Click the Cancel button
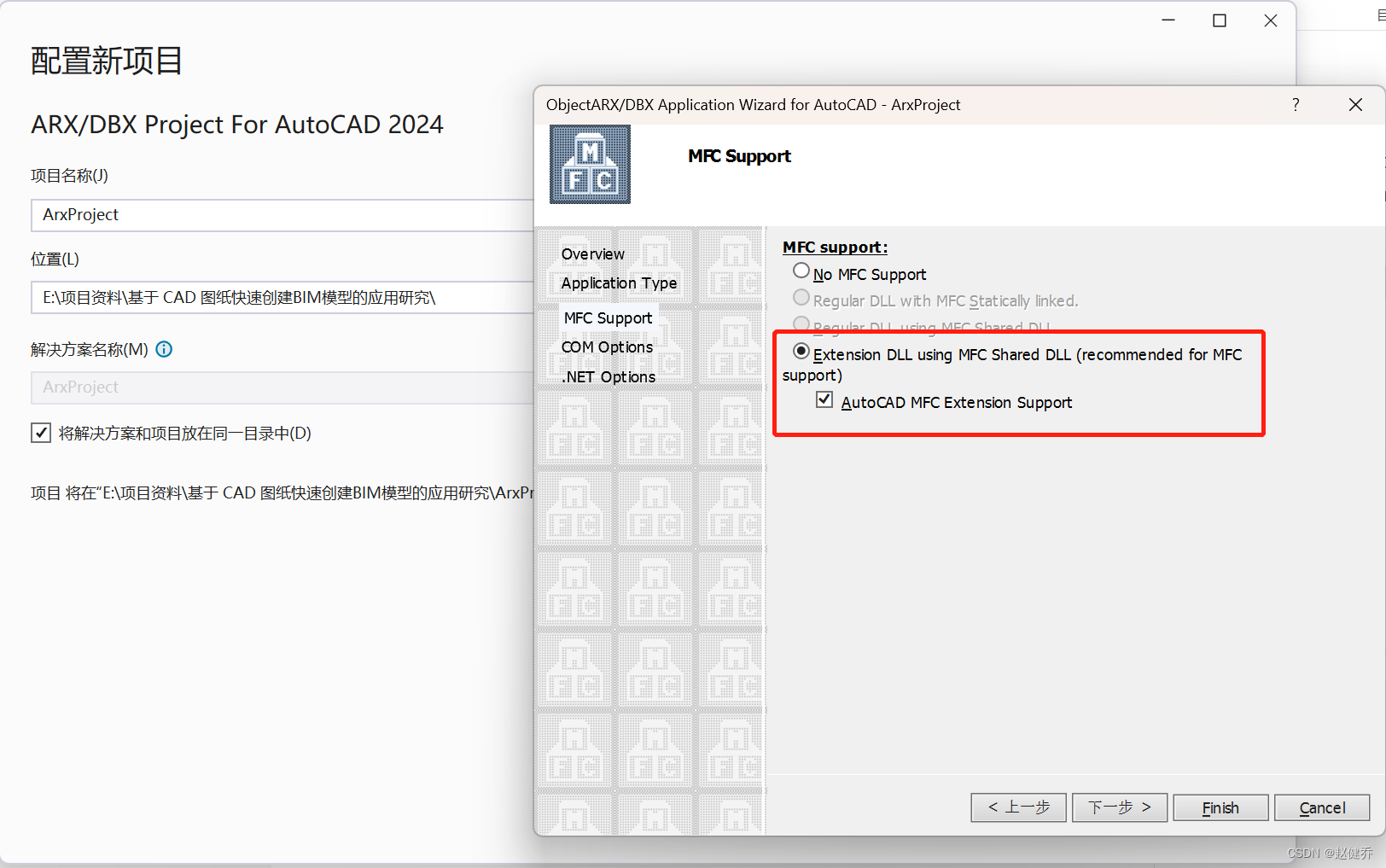The height and width of the screenshot is (868, 1386). (1322, 807)
